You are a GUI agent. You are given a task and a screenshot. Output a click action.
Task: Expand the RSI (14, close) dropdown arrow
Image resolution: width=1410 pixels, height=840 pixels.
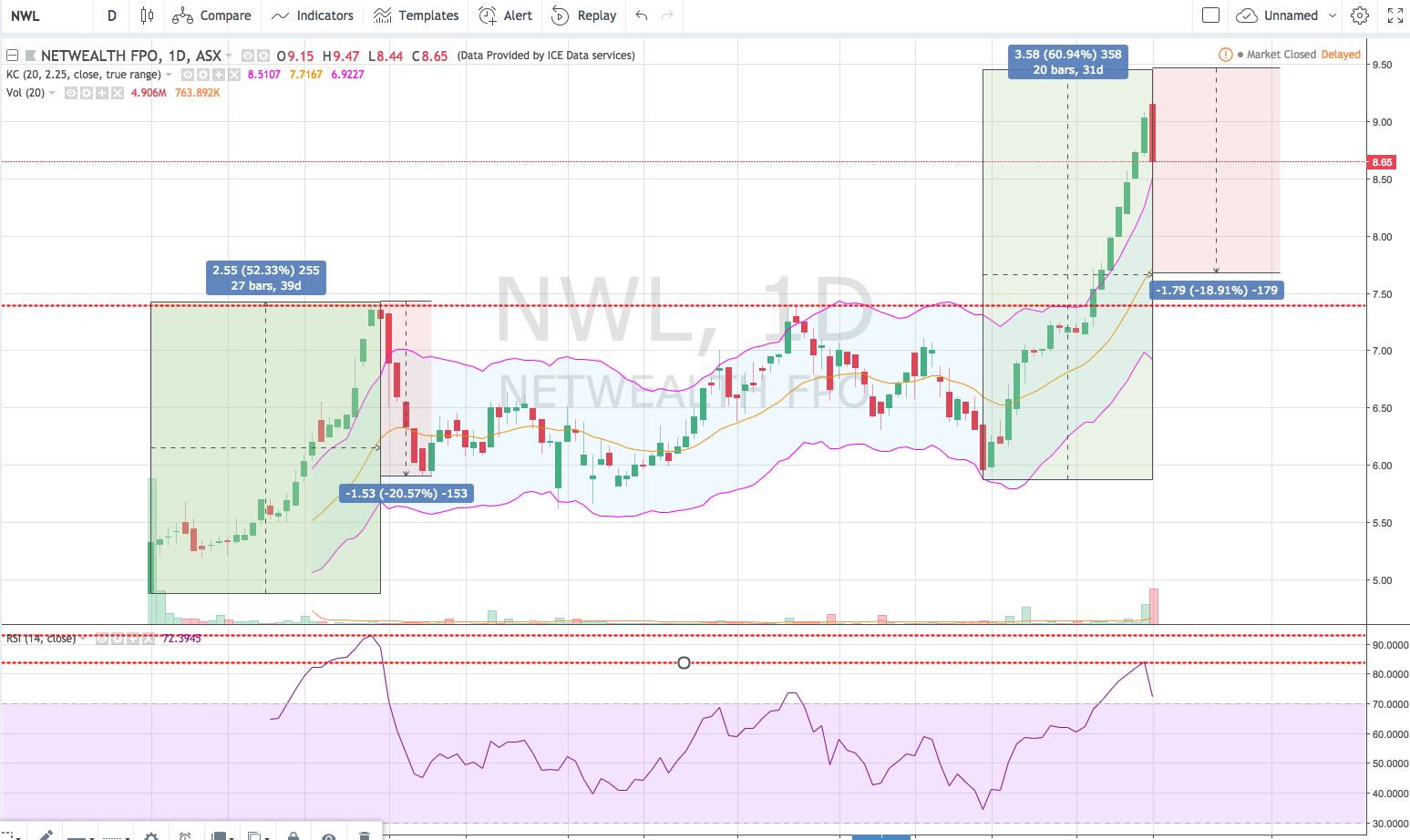coord(83,639)
